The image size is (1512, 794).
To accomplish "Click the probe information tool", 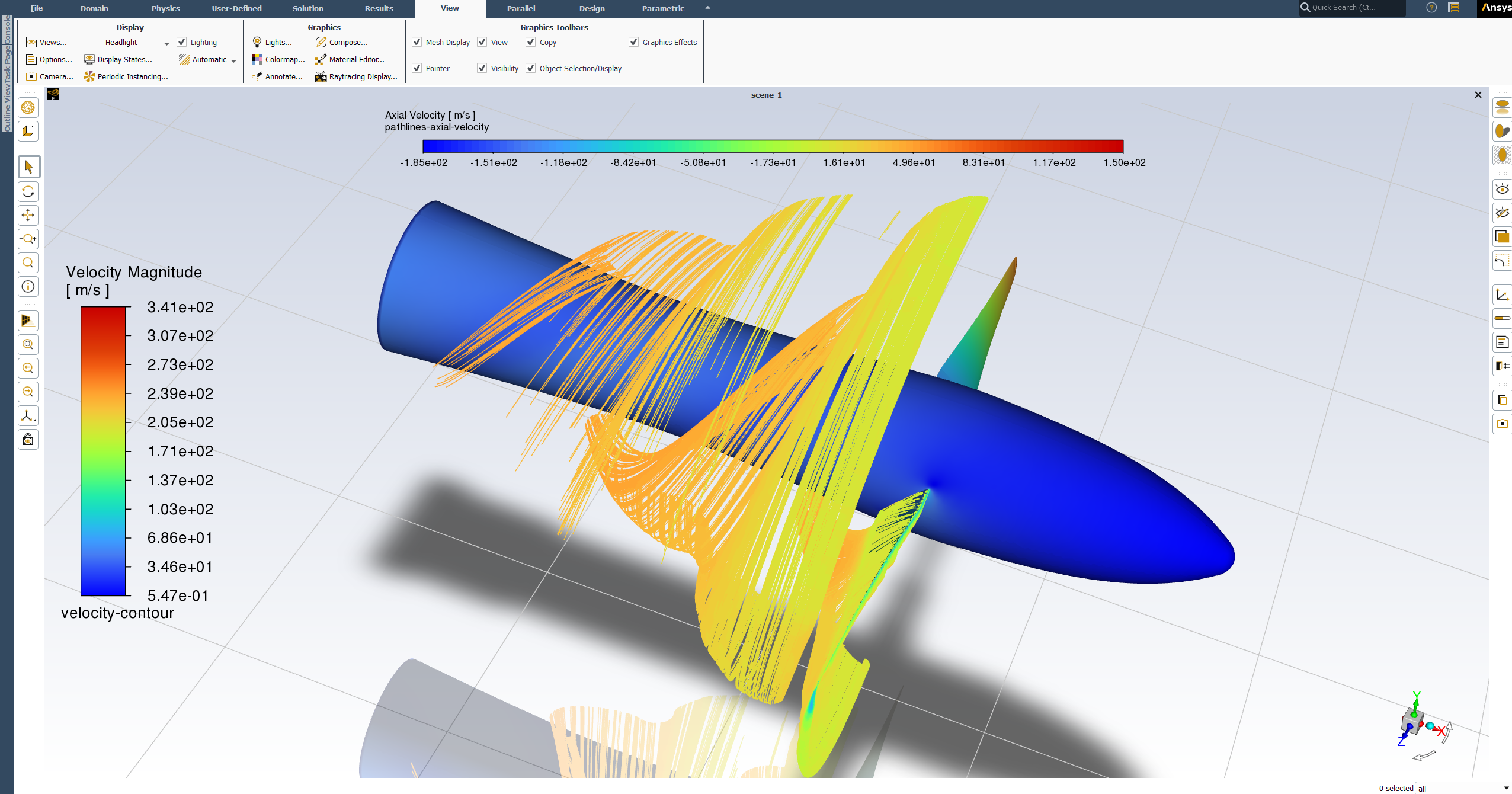I will click(28, 287).
